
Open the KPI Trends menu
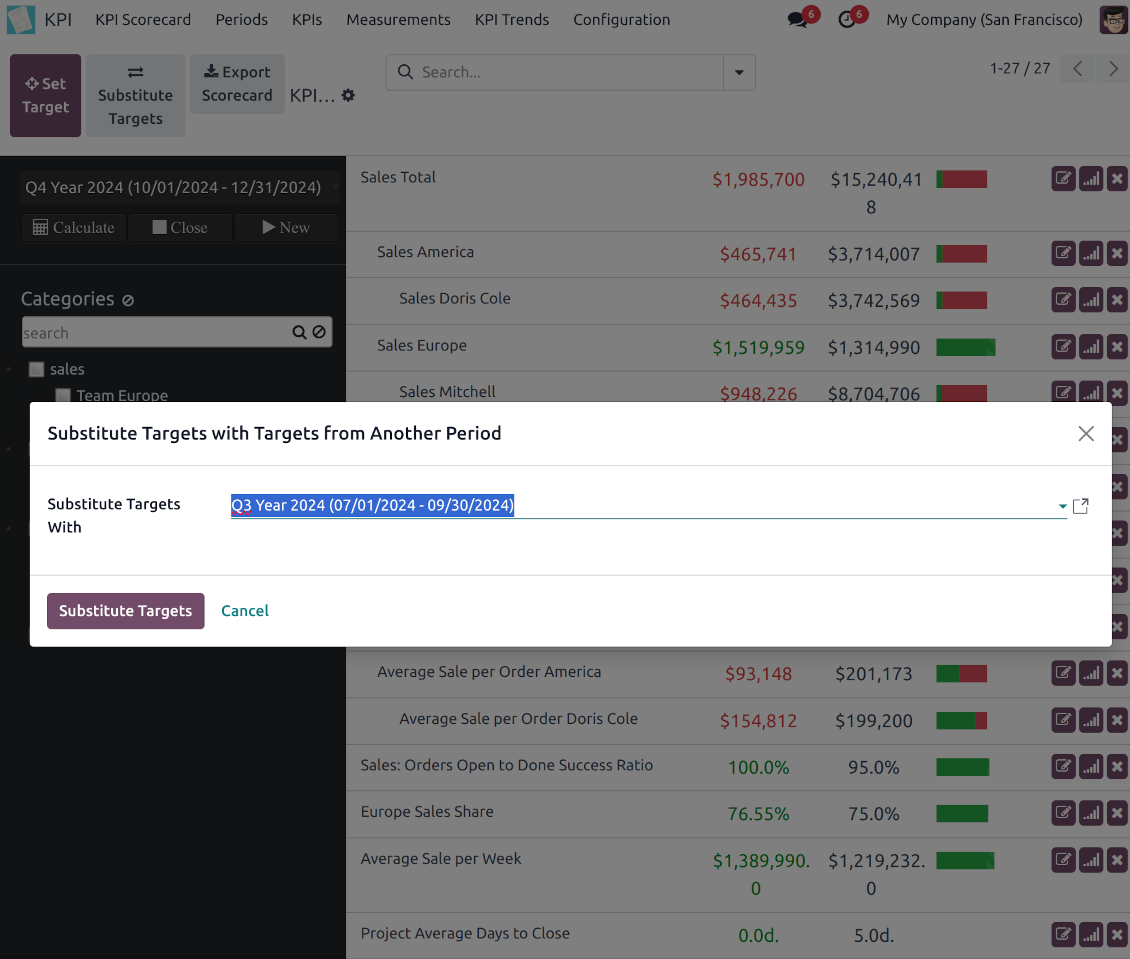tap(512, 20)
